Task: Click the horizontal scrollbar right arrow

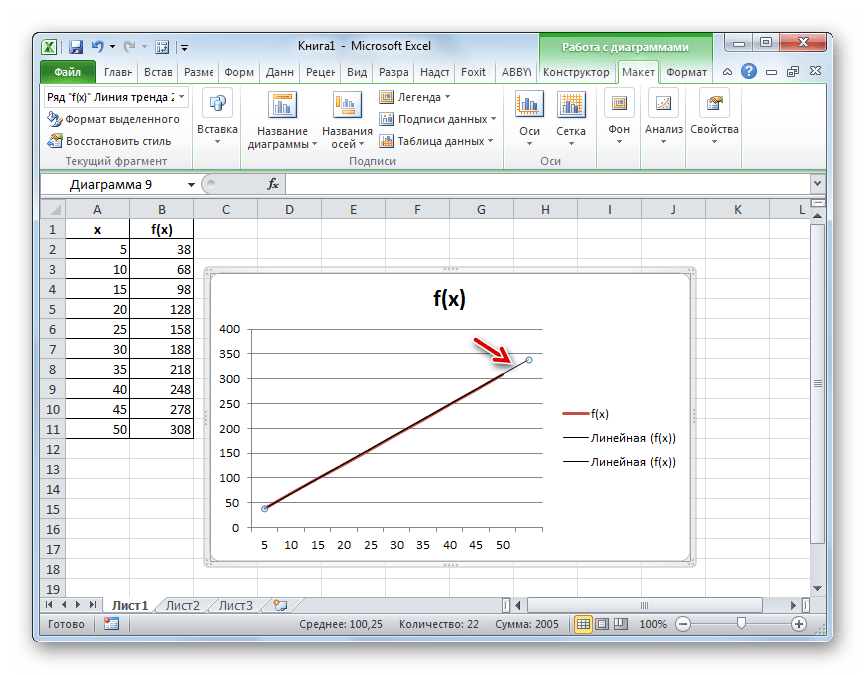Action: (x=793, y=605)
